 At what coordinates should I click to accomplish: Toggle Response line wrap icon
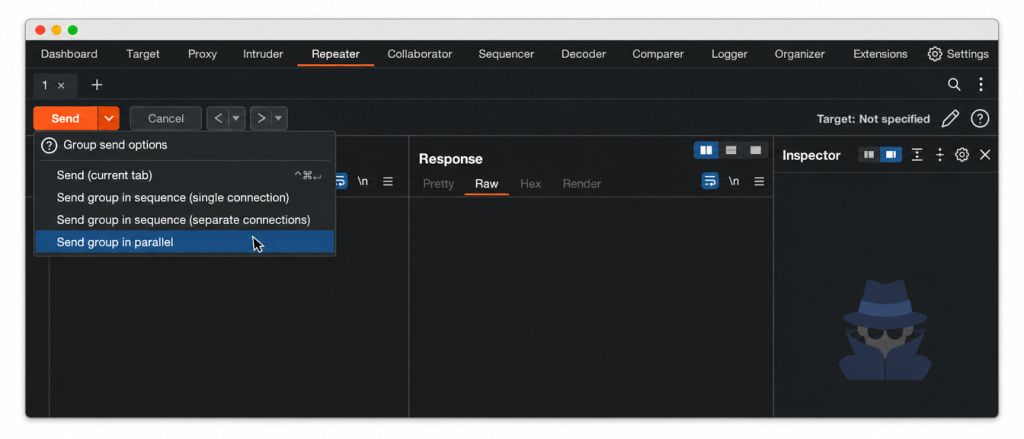click(x=710, y=181)
